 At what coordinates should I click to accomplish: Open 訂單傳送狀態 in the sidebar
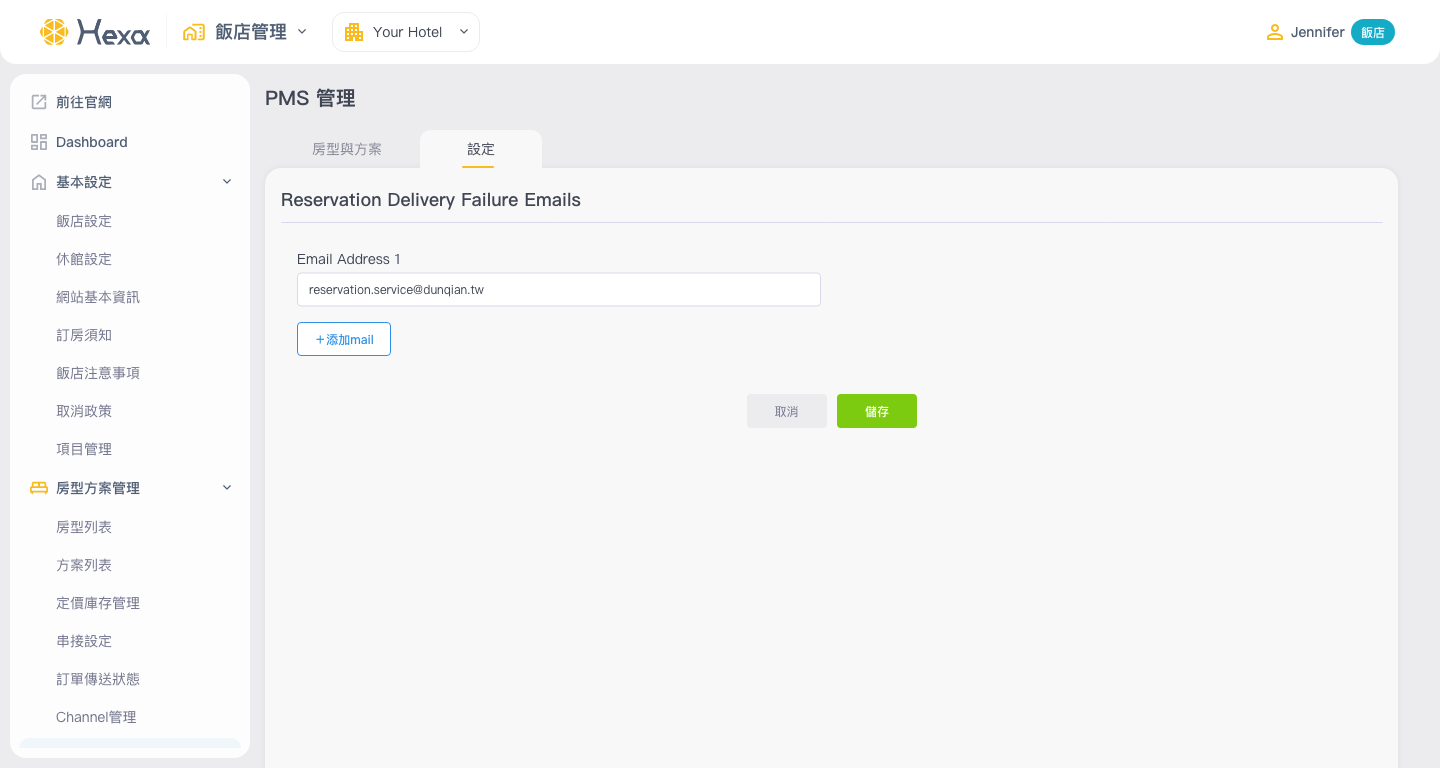98,679
